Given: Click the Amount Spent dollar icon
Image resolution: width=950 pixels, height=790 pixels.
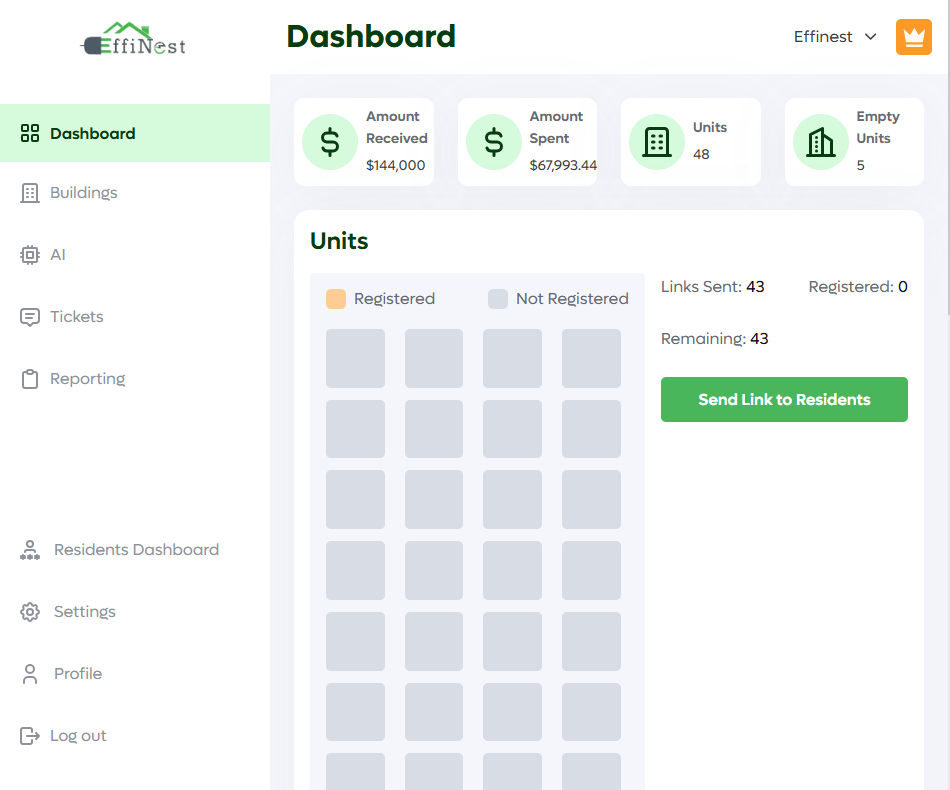Looking at the screenshot, I should 494,142.
